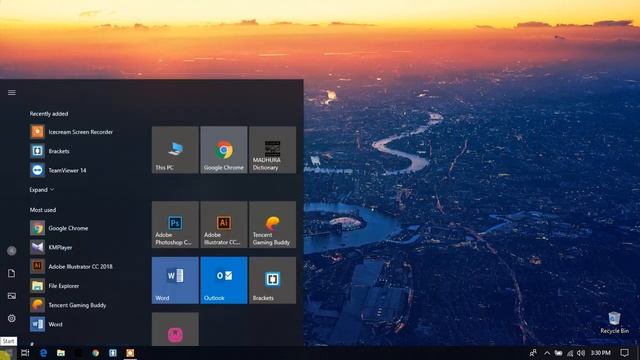Launch Microsoft Edge from the taskbar
Viewport: 640px width, 360px height.
coord(43,353)
